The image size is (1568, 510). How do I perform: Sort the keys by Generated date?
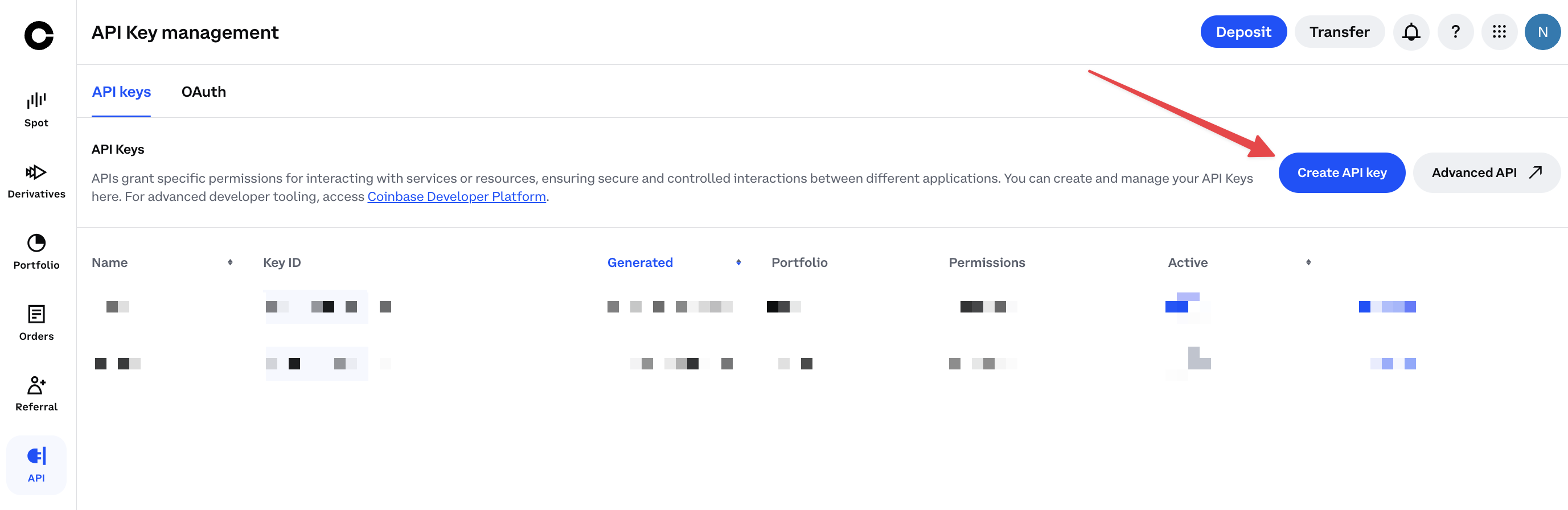pyautogui.click(x=738, y=262)
